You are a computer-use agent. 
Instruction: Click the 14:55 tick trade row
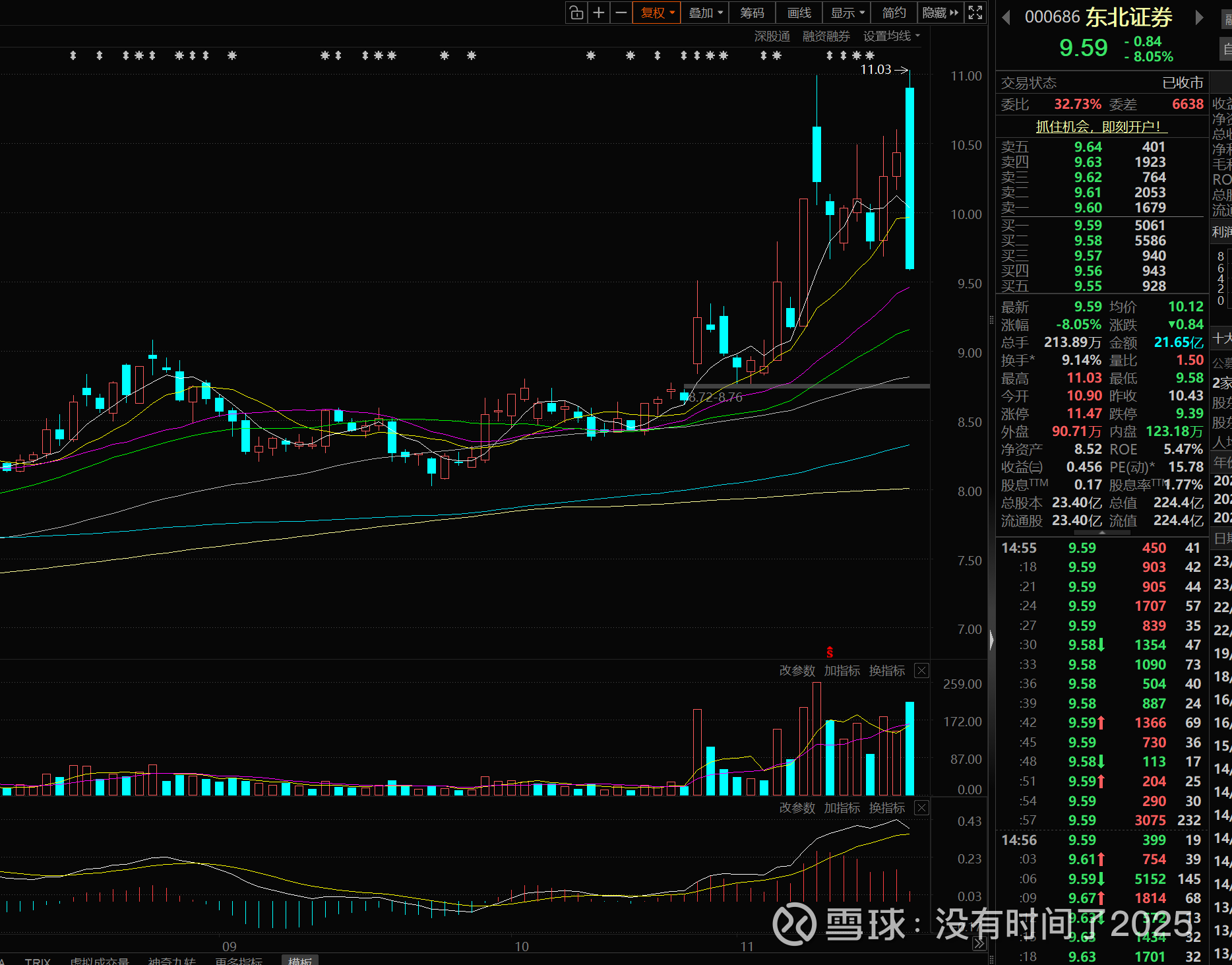click(1101, 548)
